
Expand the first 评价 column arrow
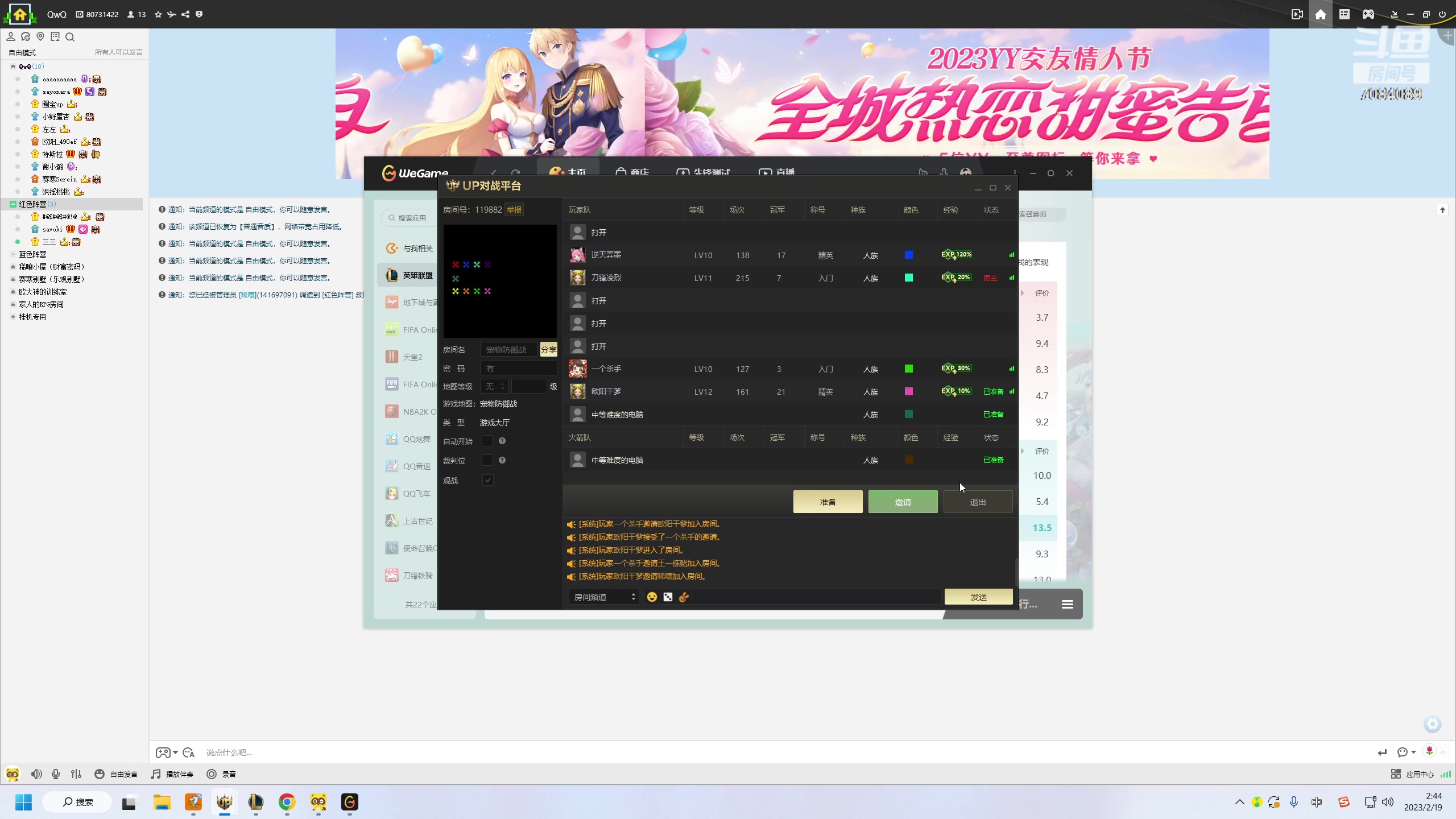click(x=1022, y=293)
